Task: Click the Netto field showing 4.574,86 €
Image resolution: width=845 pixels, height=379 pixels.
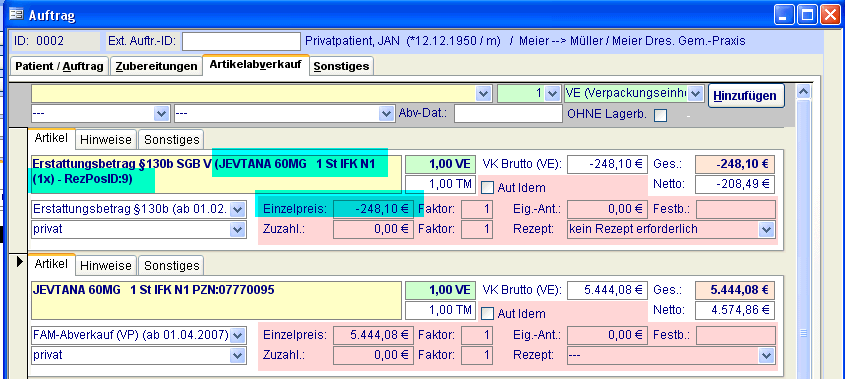Action: click(735, 311)
